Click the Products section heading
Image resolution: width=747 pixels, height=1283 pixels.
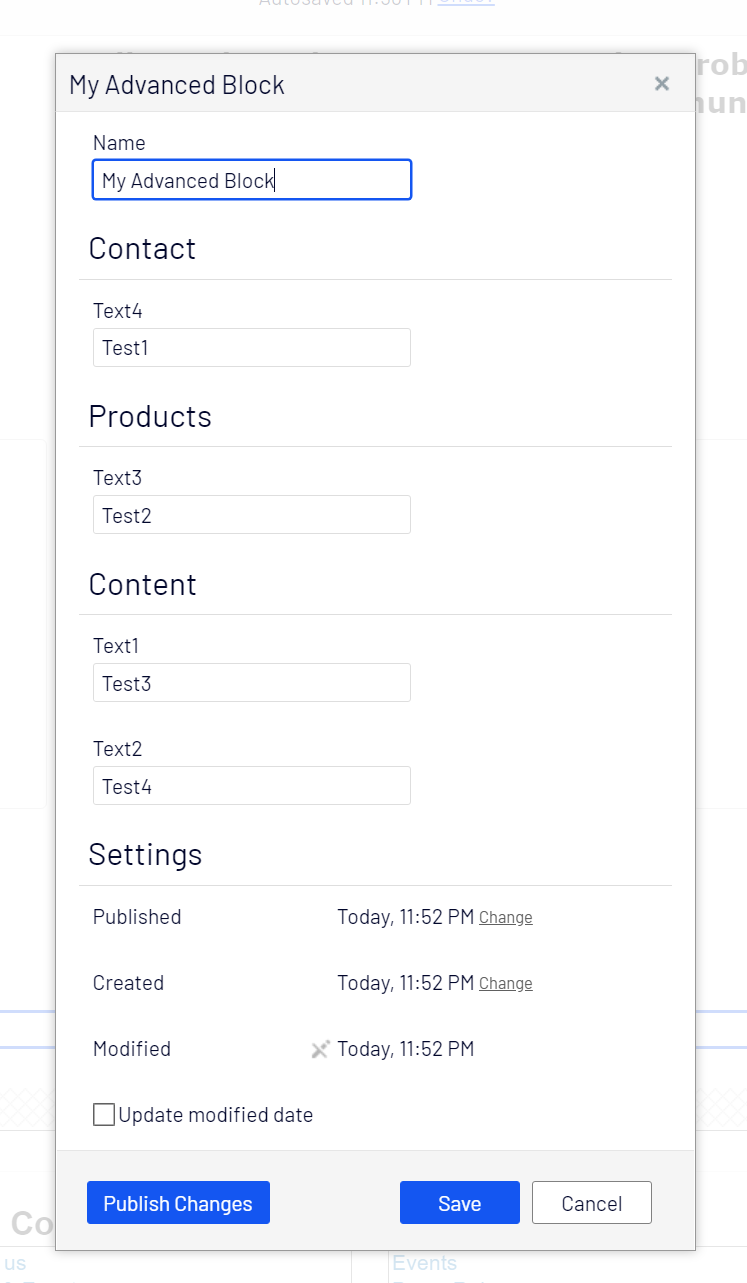click(150, 416)
